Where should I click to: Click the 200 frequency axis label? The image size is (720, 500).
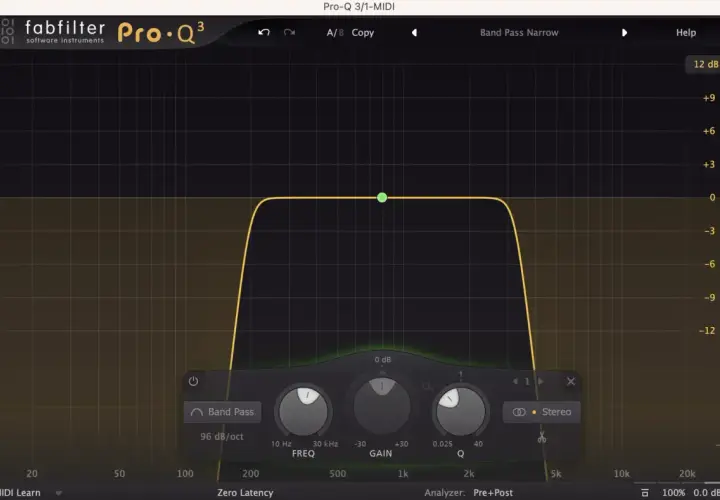(251, 473)
